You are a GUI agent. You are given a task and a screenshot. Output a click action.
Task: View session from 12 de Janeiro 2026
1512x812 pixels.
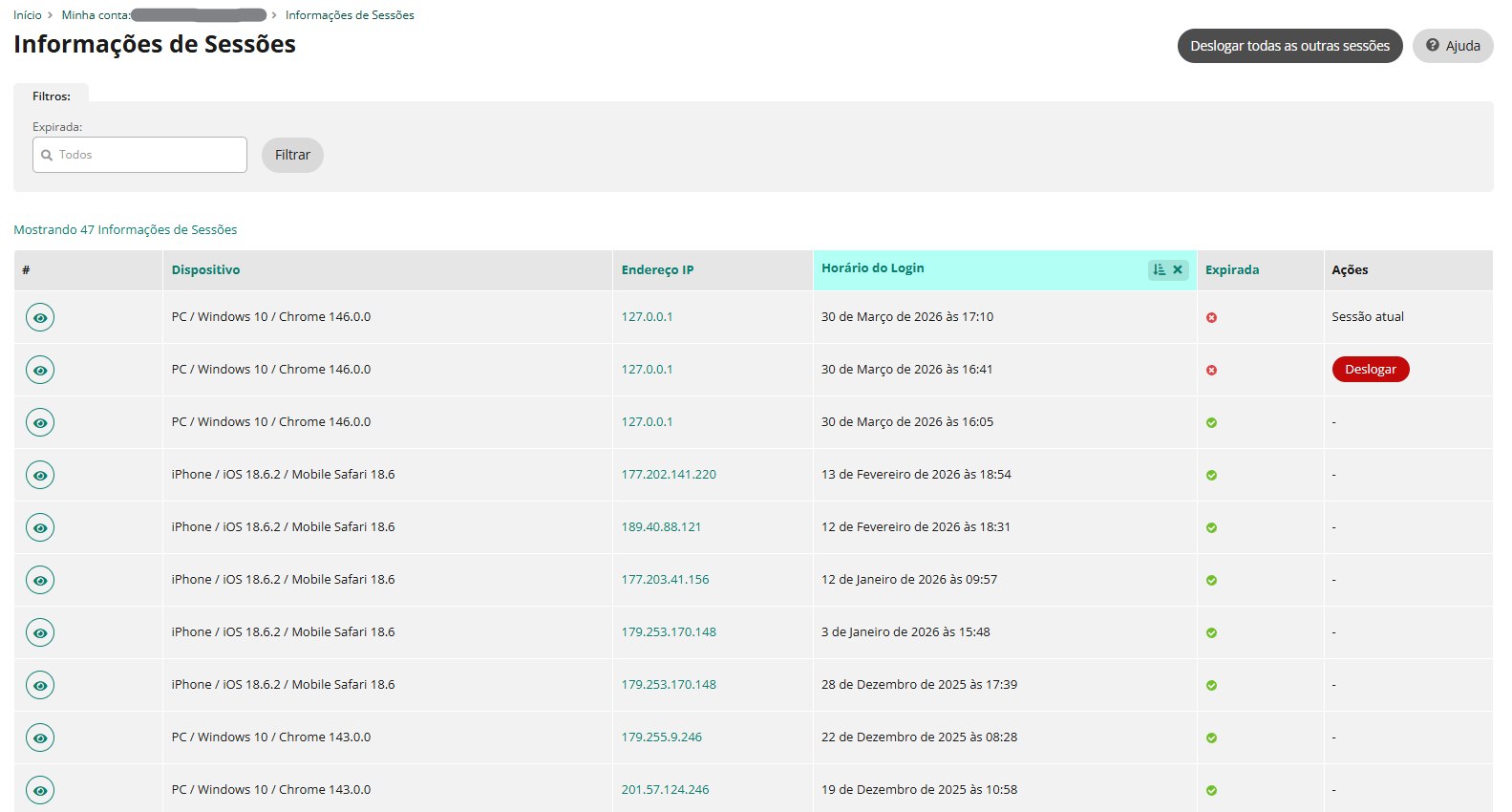[40, 580]
